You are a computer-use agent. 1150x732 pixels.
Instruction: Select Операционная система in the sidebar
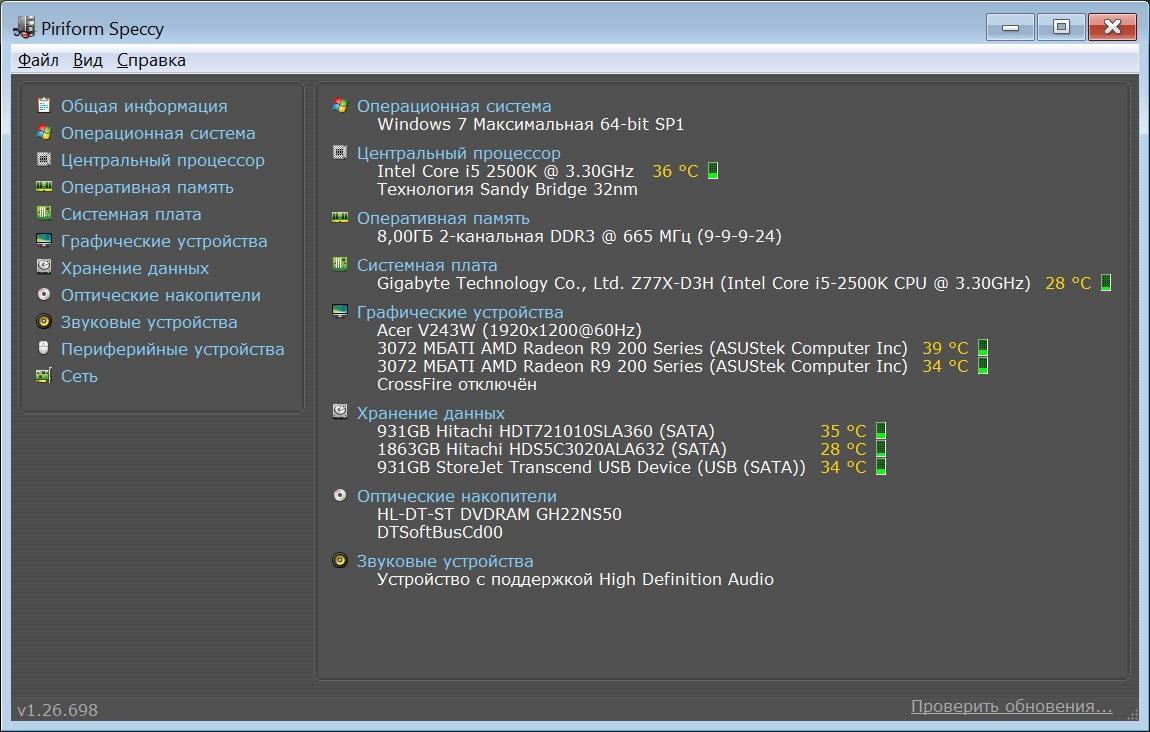tap(158, 133)
